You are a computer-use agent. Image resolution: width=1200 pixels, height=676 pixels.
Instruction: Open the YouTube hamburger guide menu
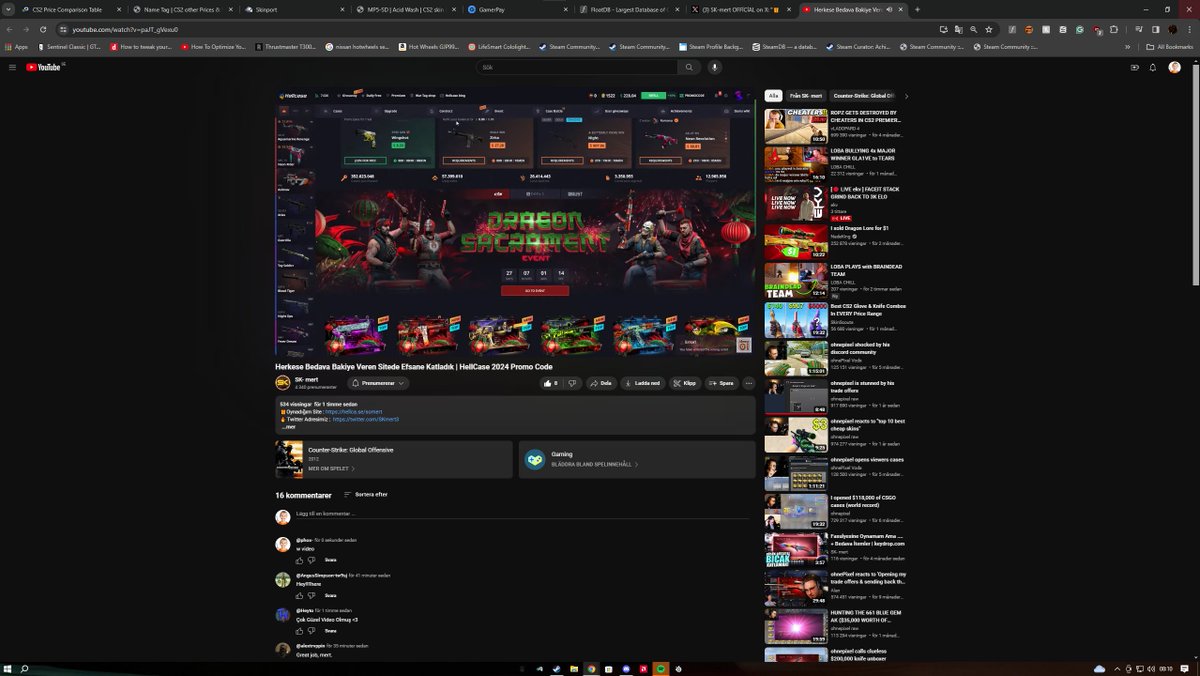click(12, 67)
